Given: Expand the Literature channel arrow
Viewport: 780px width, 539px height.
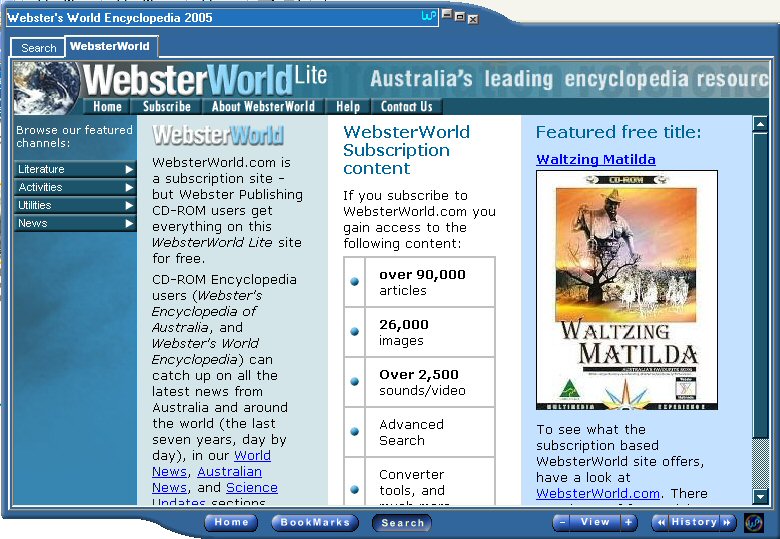Looking at the screenshot, I should [x=129, y=170].
